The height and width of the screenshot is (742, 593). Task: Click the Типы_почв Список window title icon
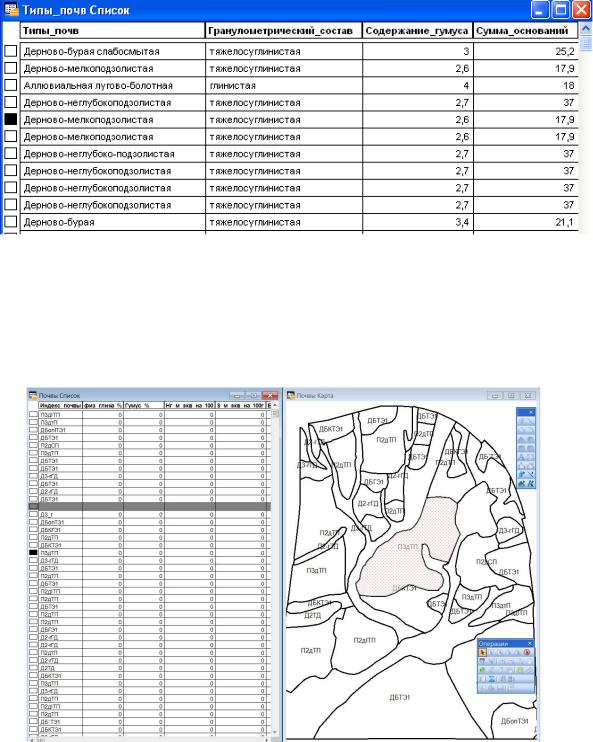11,9
